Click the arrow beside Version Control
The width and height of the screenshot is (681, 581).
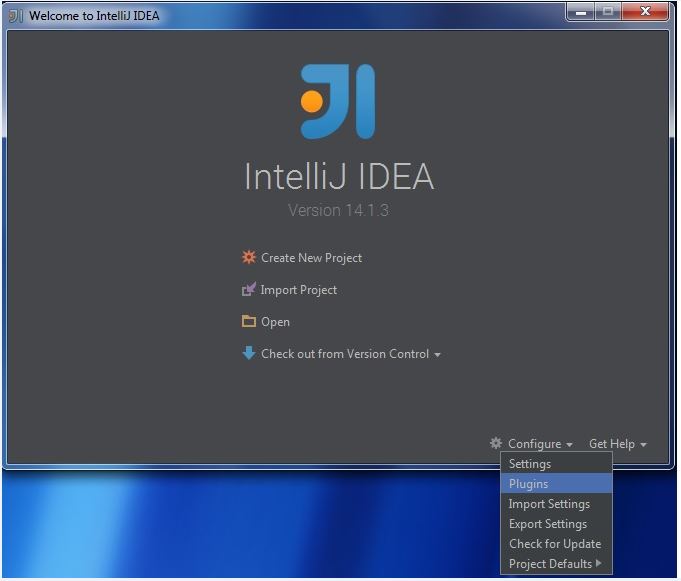pos(437,355)
